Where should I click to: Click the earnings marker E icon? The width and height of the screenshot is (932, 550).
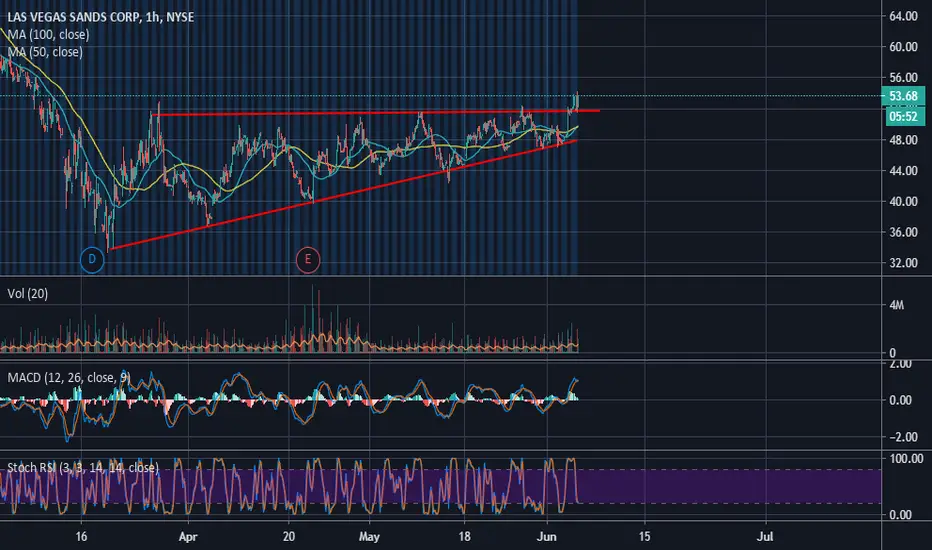(x=308, y=260)
